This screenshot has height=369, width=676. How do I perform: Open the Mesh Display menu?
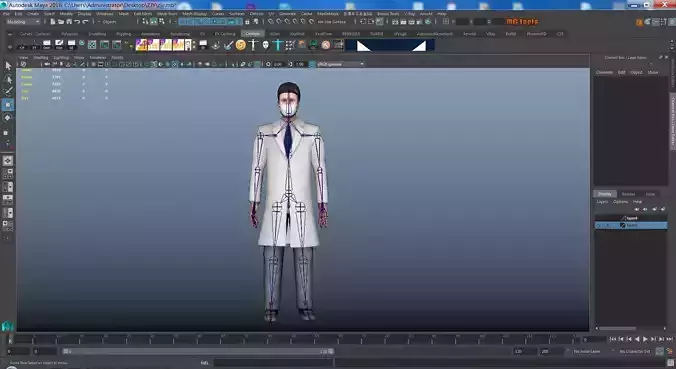click(x=194, y=14)
